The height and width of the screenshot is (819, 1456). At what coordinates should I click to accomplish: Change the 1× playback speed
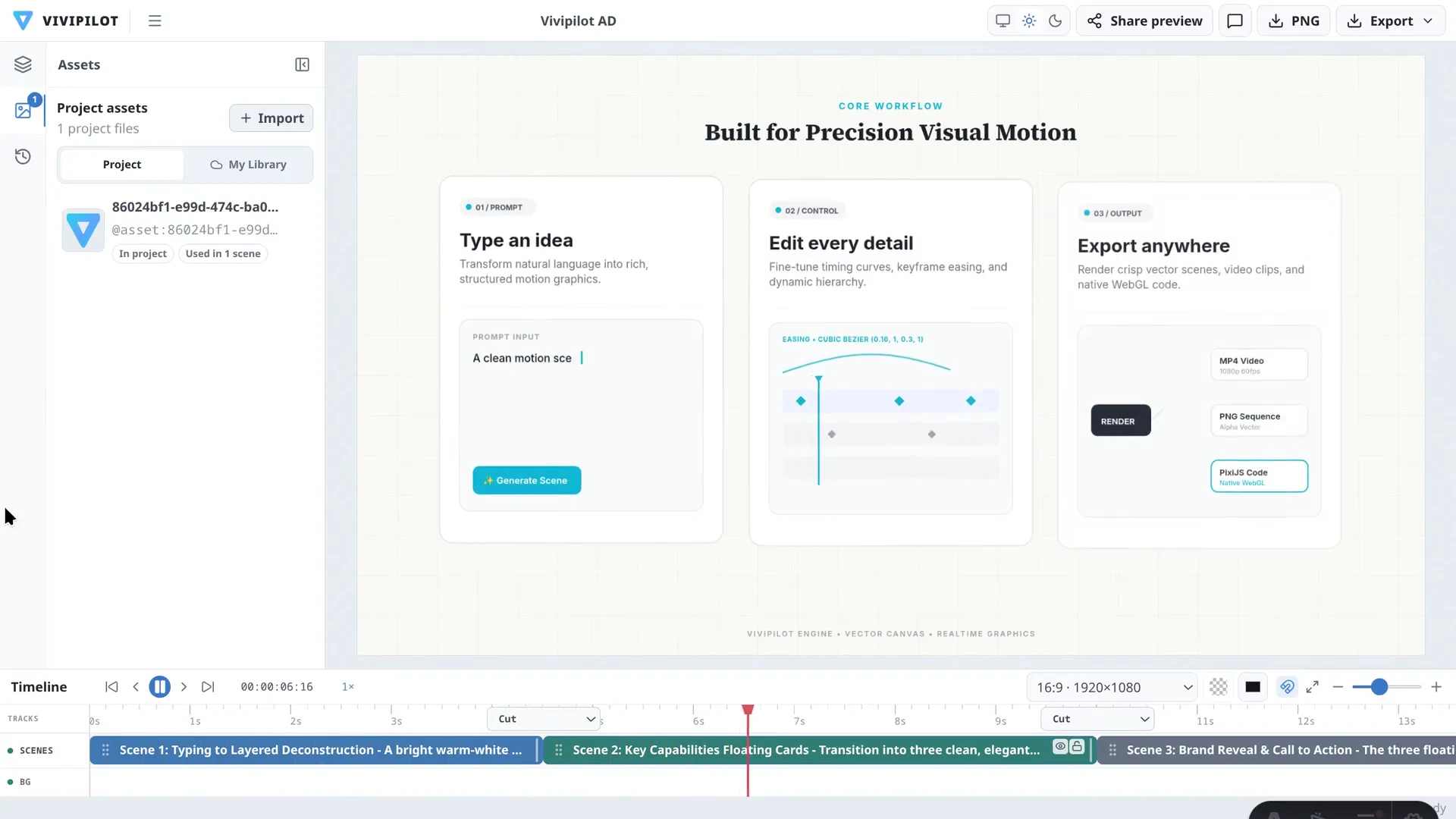[348, 686]
